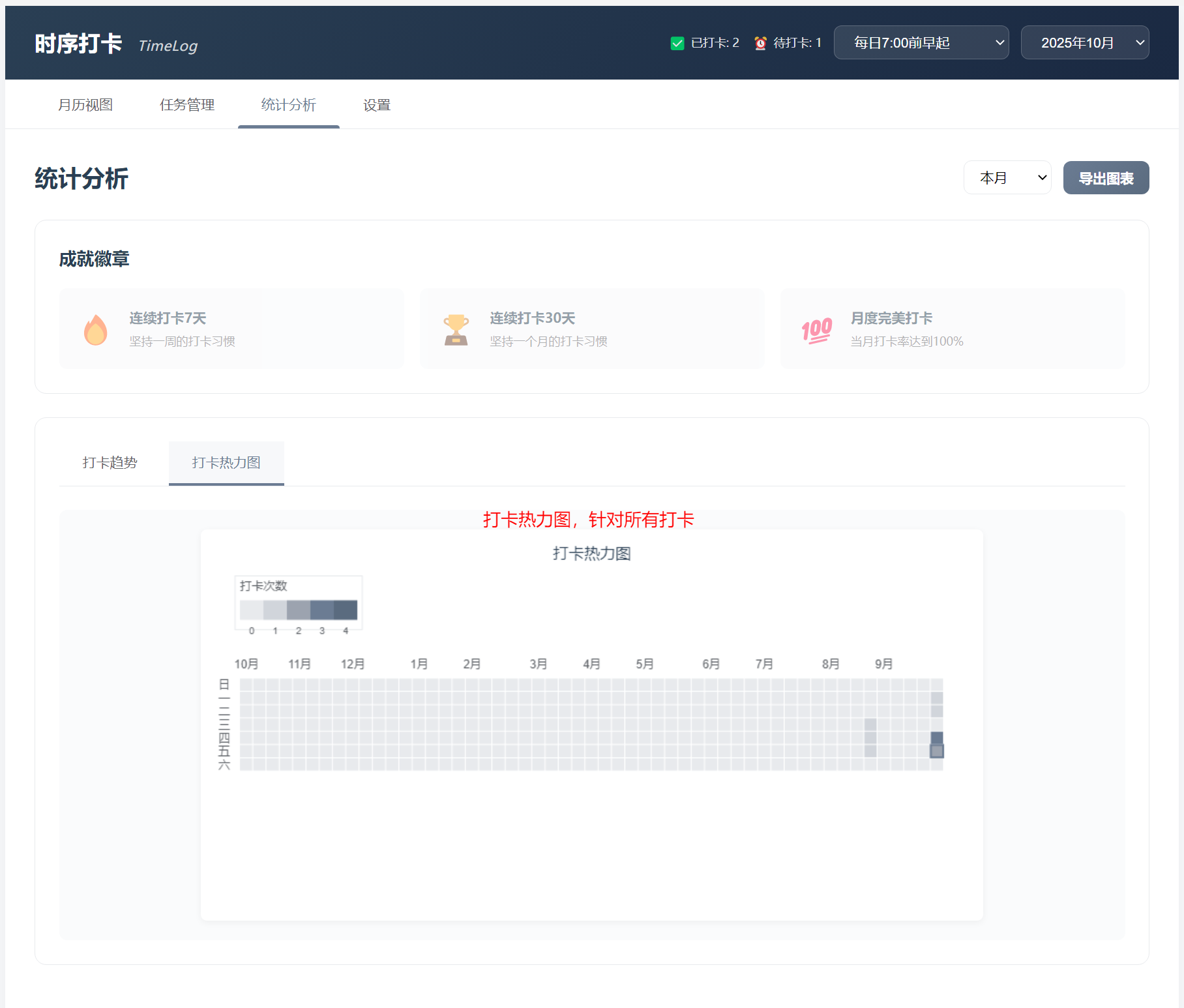Open the 设置 tab

pos(377,105)
